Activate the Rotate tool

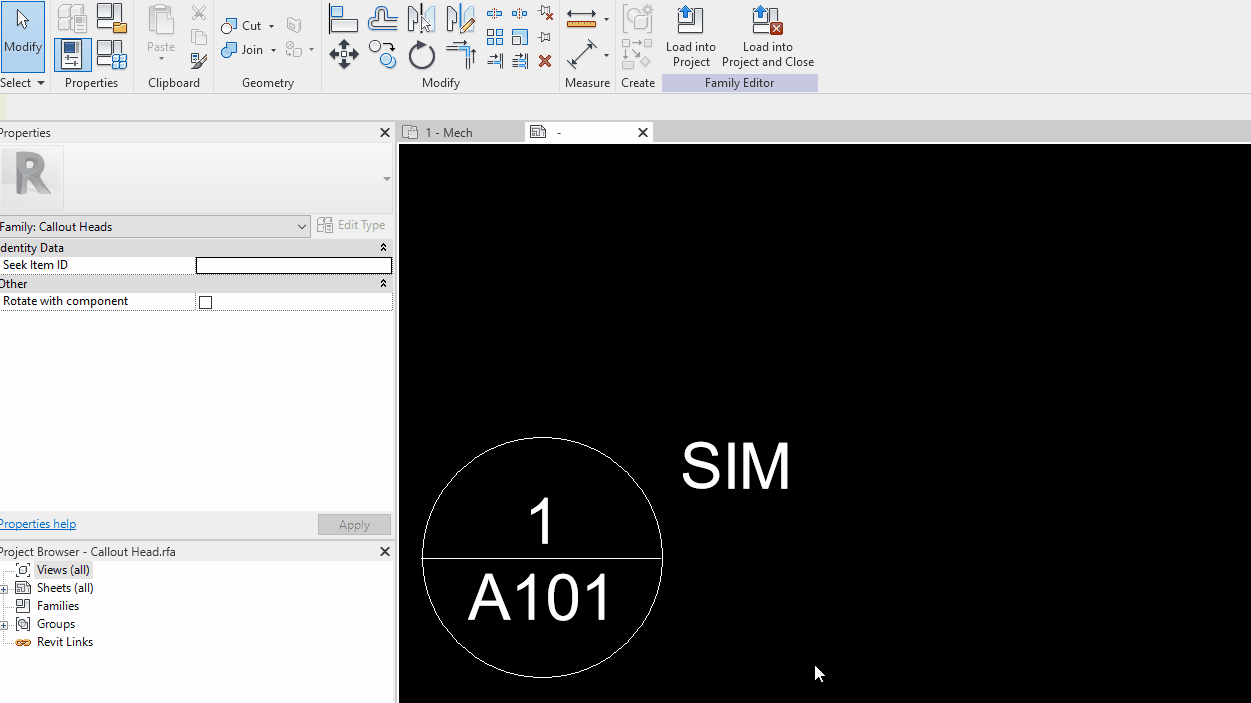click(422, 55)
